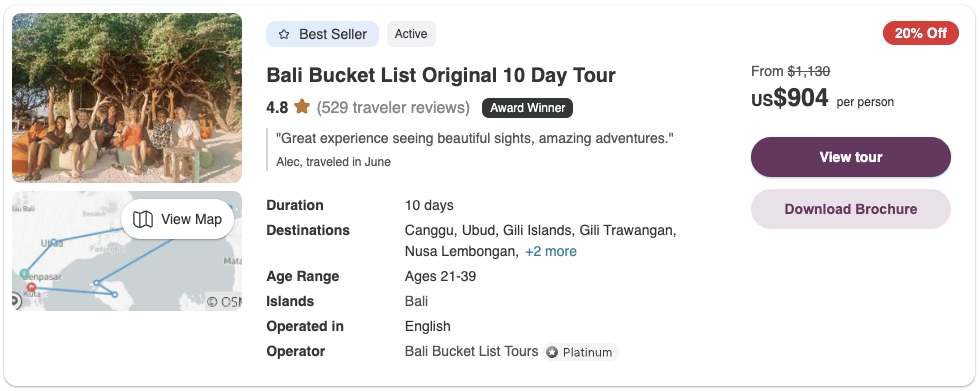This screenshot has width=980, height=391.
Task: Expand destinations with +2 more
Action: tap(551, 252)
